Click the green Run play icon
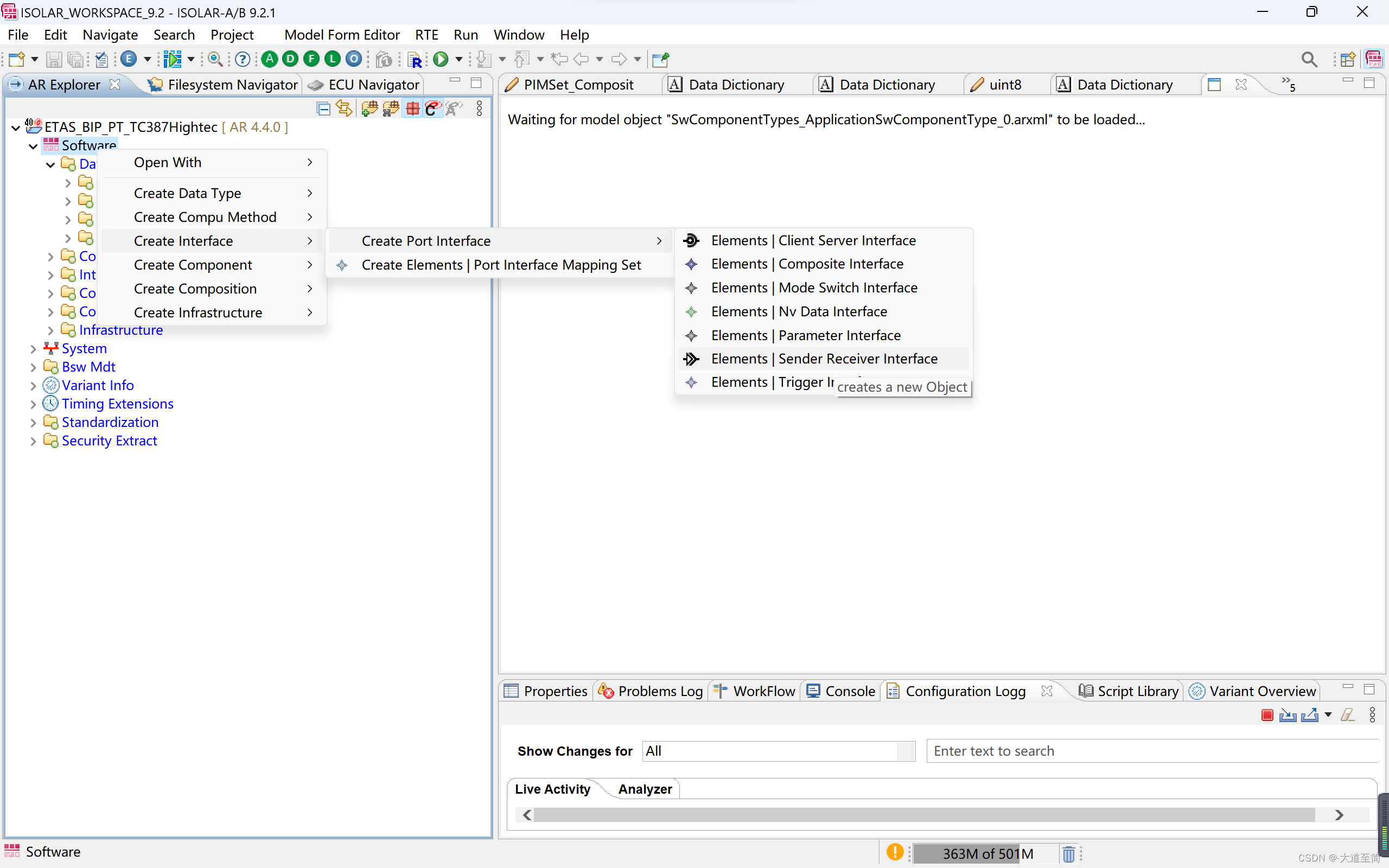The height and width of the screenshot is (868, 1389). [440, 59]
